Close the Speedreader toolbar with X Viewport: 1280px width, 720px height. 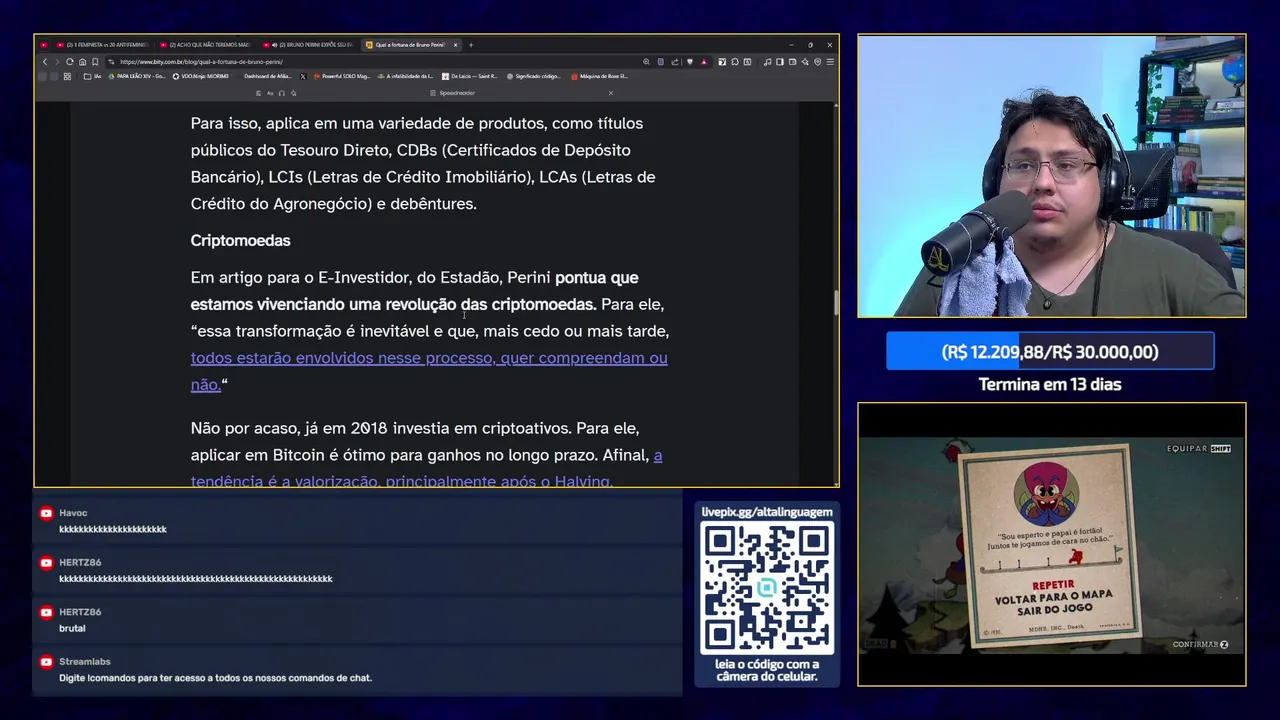click(x=611, y=93)
